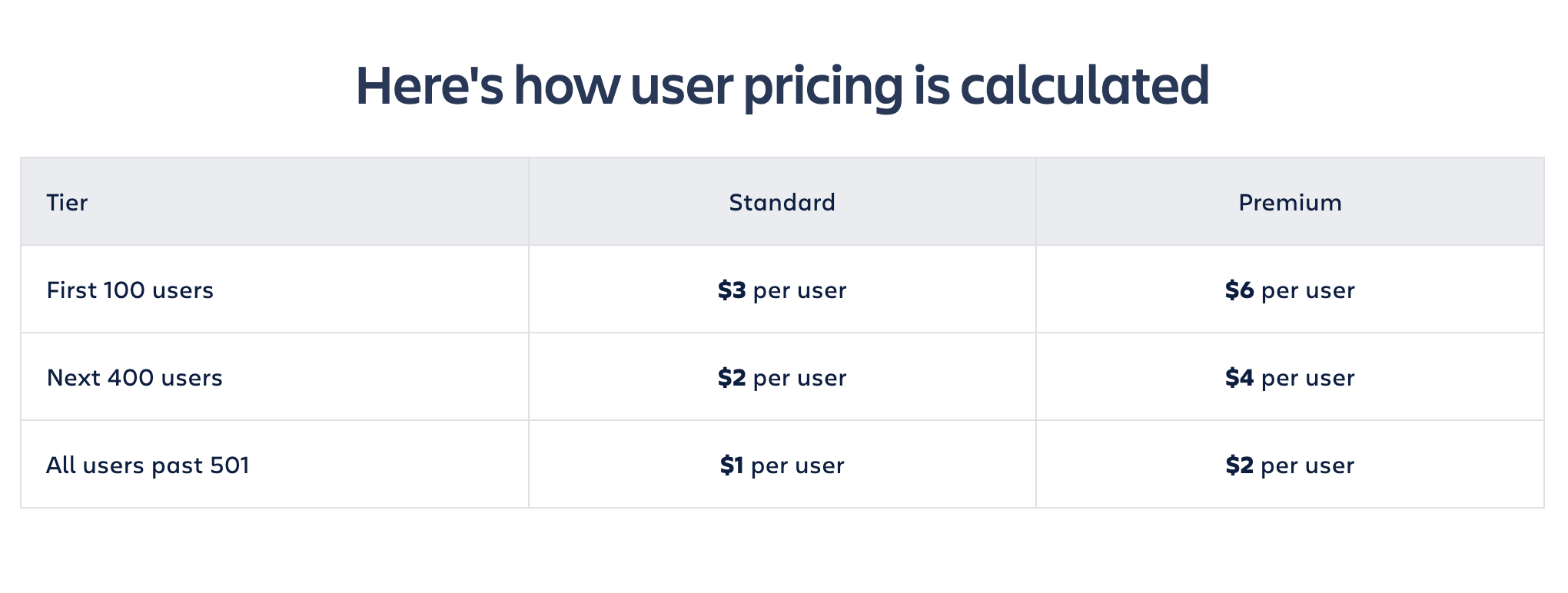Select the Standard column header
1568x593 pixels.
click(x=782, y=203)
